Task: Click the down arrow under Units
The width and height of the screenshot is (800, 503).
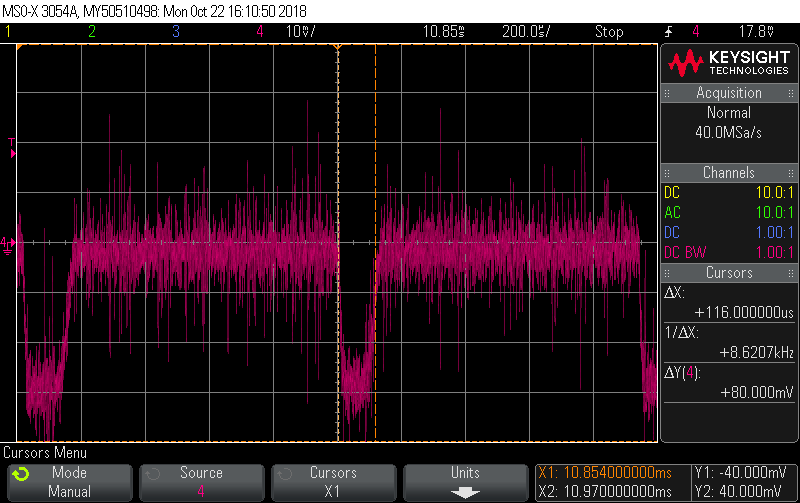Action: point(465,492)
